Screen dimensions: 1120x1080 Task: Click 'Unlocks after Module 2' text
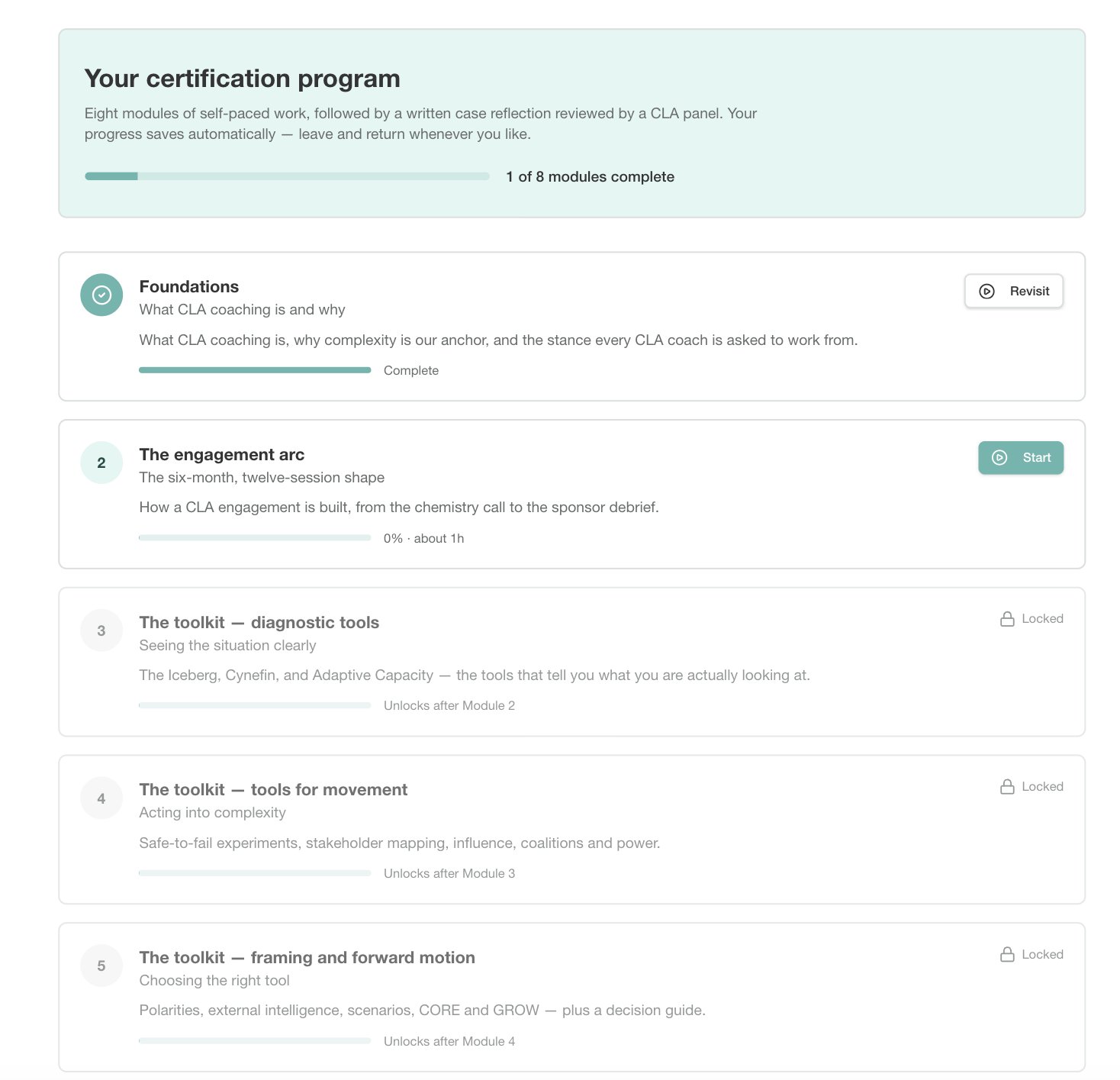[449, 706]
